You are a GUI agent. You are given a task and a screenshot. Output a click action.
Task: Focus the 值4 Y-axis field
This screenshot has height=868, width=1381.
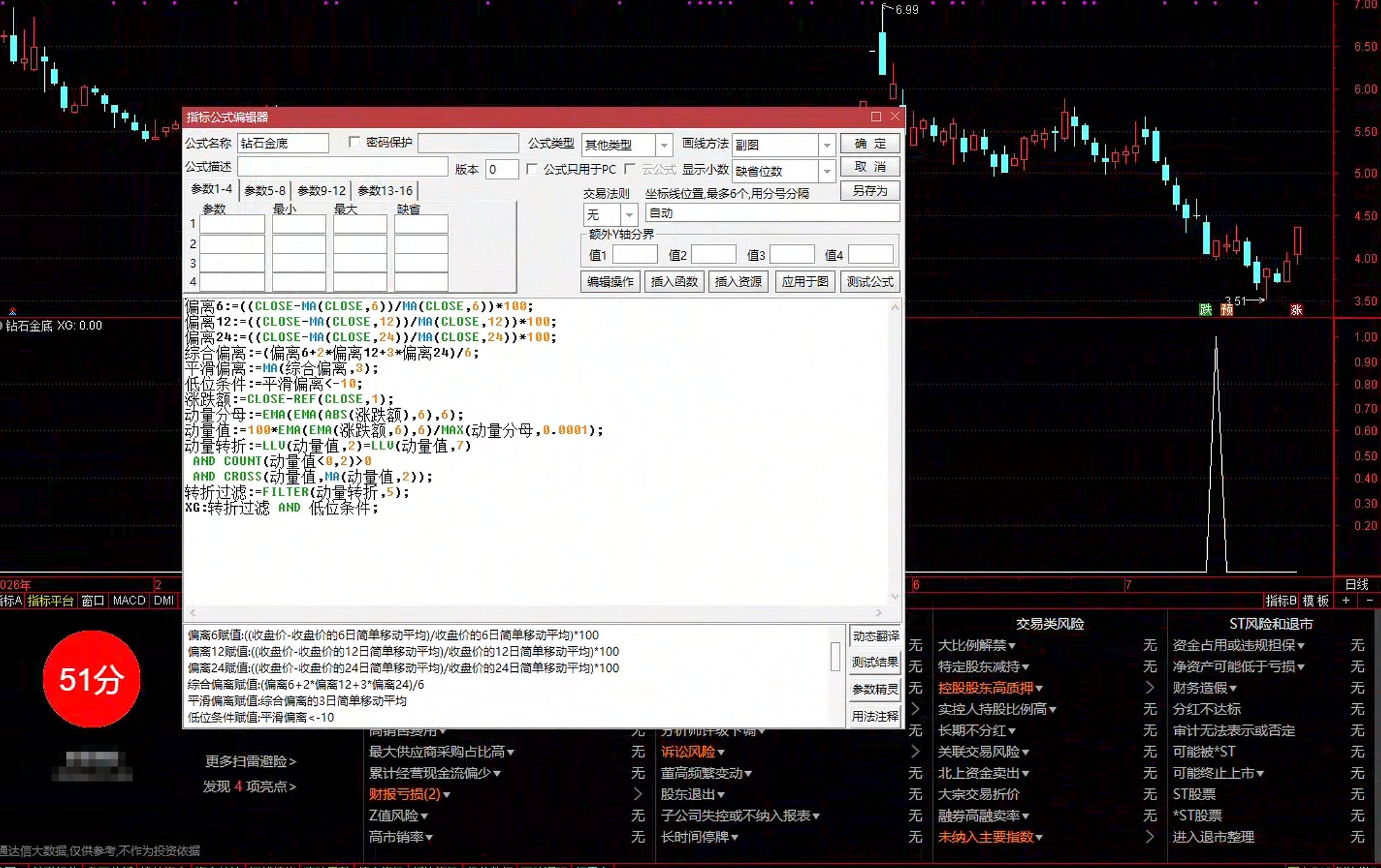click(x=871, y=254)
